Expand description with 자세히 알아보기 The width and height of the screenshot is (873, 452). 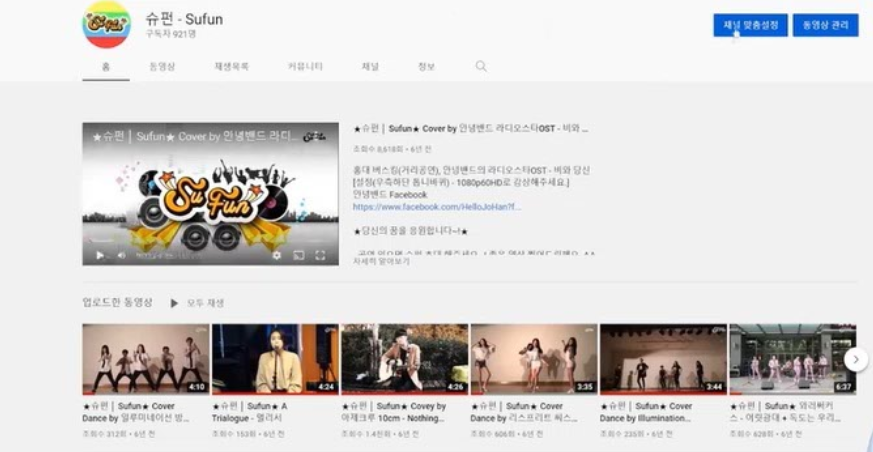381,261
